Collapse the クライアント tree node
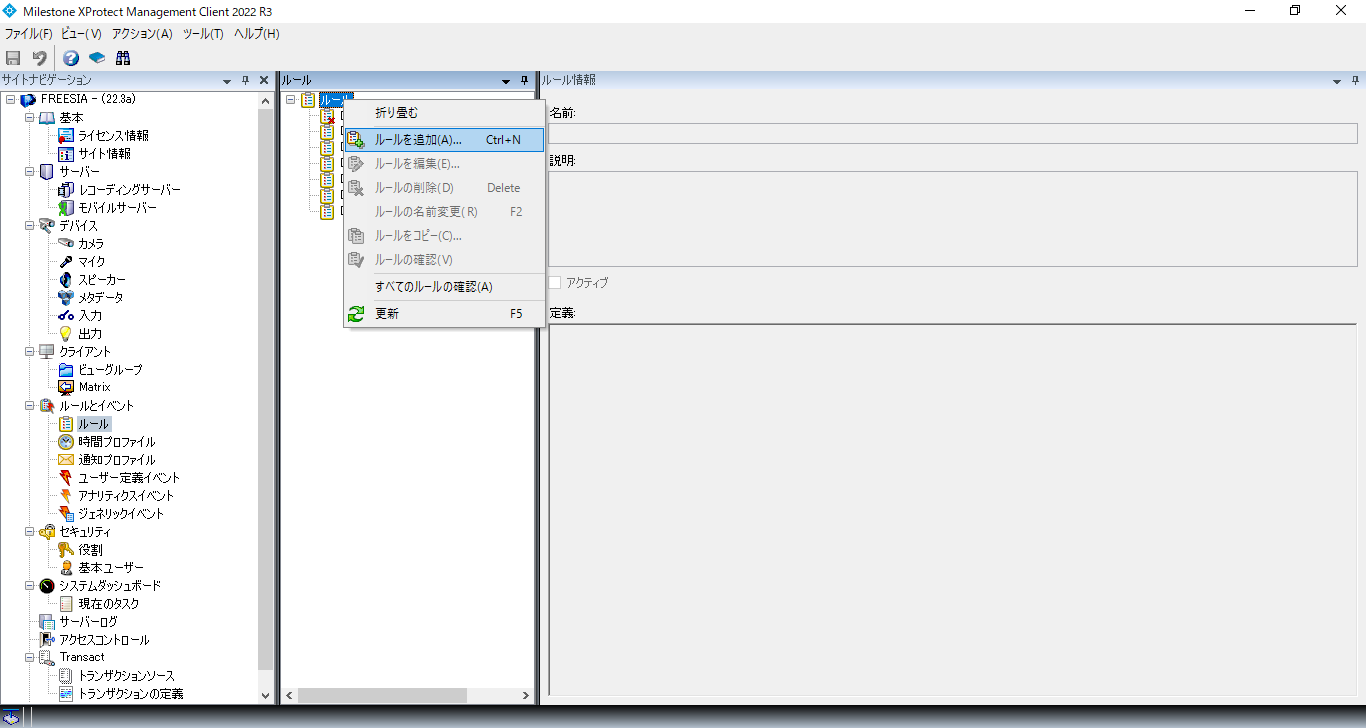Screen dimensions: 1366x728 click(30, 352)
